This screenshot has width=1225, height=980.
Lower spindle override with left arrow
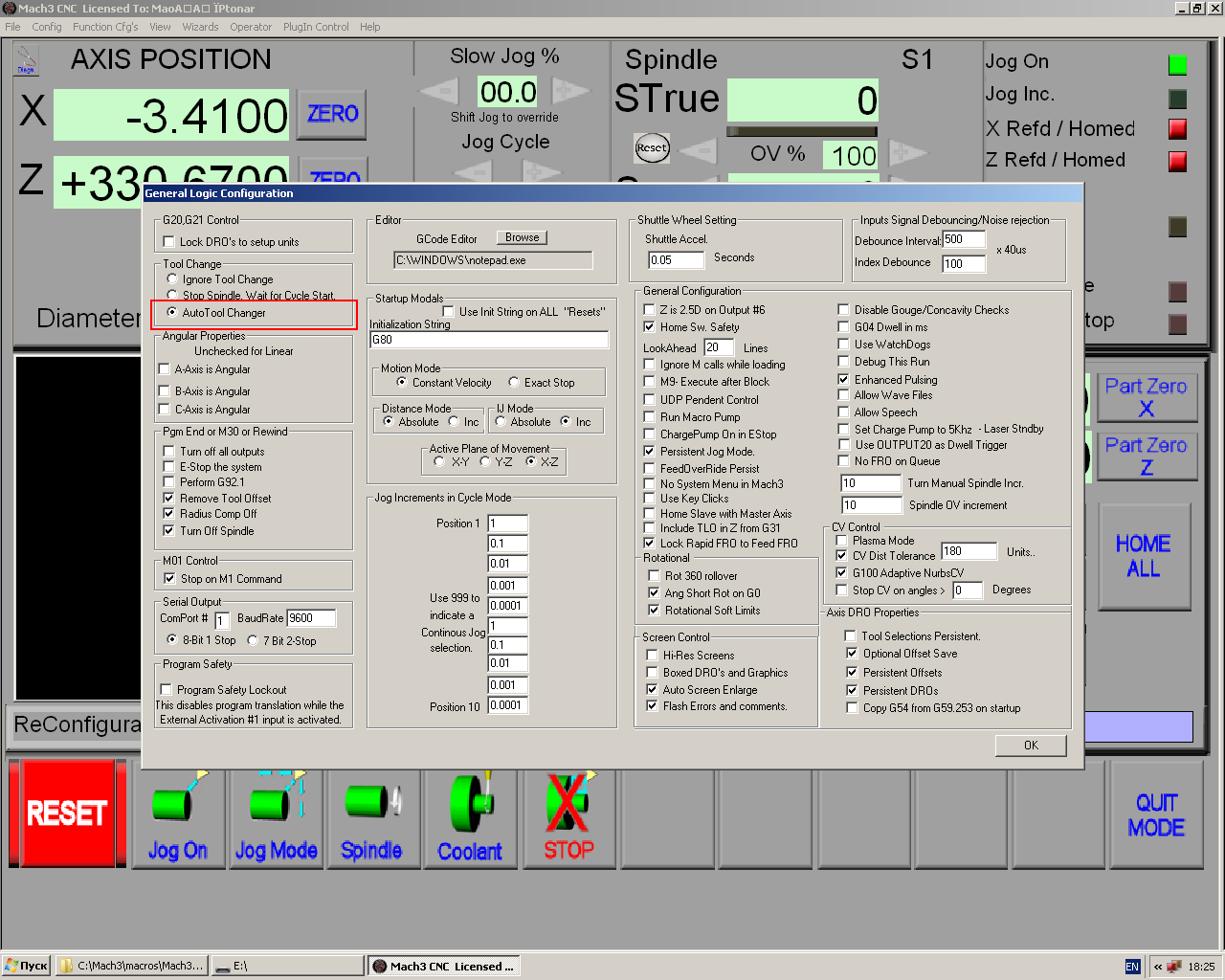698,151
